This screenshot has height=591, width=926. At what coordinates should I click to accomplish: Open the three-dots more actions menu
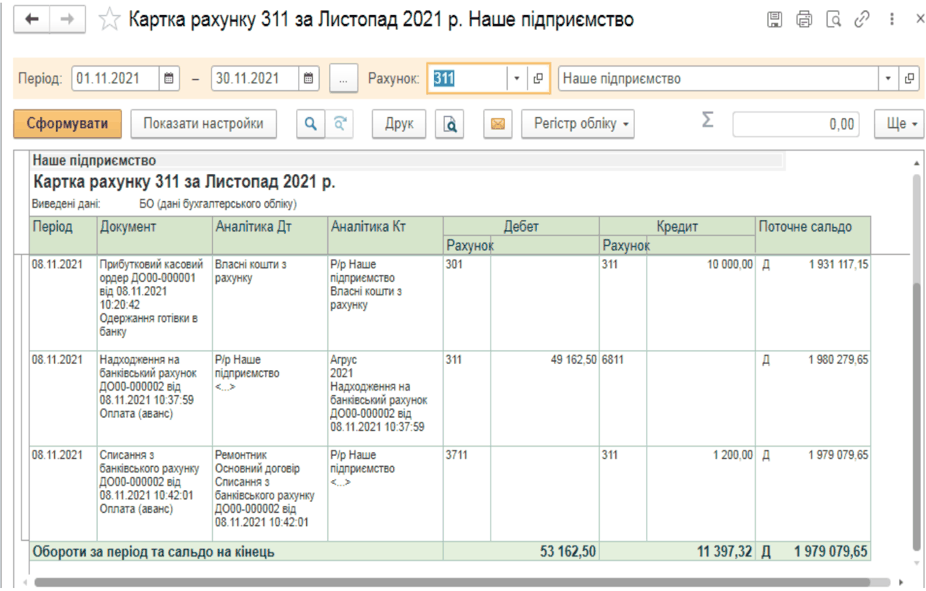point(892,19)
